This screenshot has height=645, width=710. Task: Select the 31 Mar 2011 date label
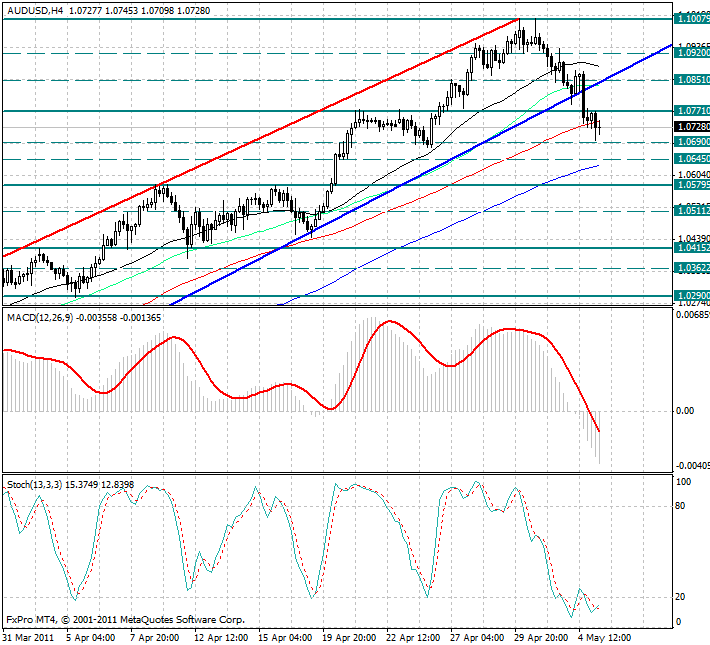coord(28,638)
